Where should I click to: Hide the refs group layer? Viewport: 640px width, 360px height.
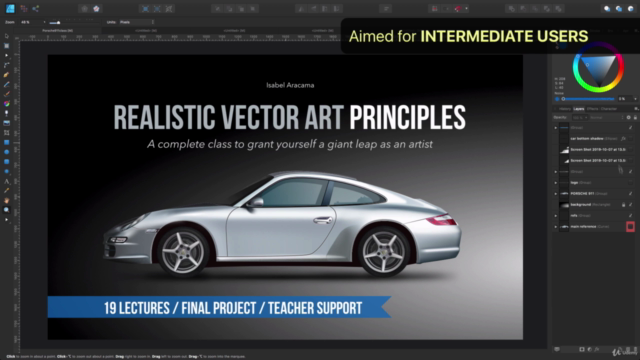(x=631, y=216)
